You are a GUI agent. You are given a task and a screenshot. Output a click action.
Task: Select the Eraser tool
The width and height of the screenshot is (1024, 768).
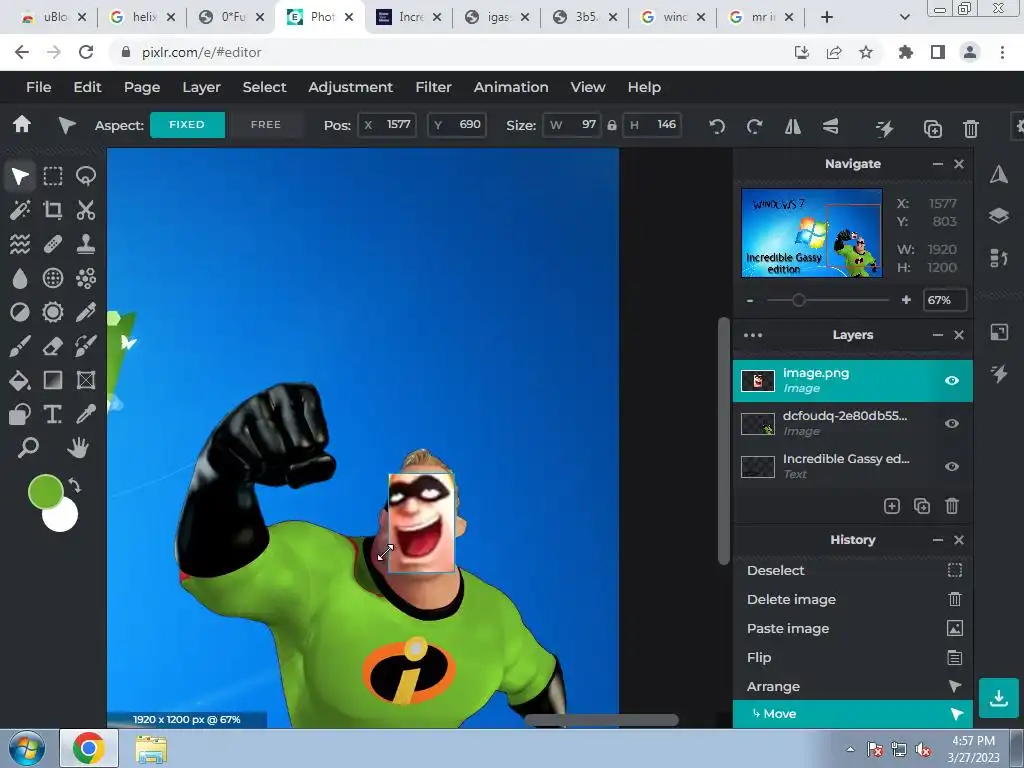[x=53, y=346]
